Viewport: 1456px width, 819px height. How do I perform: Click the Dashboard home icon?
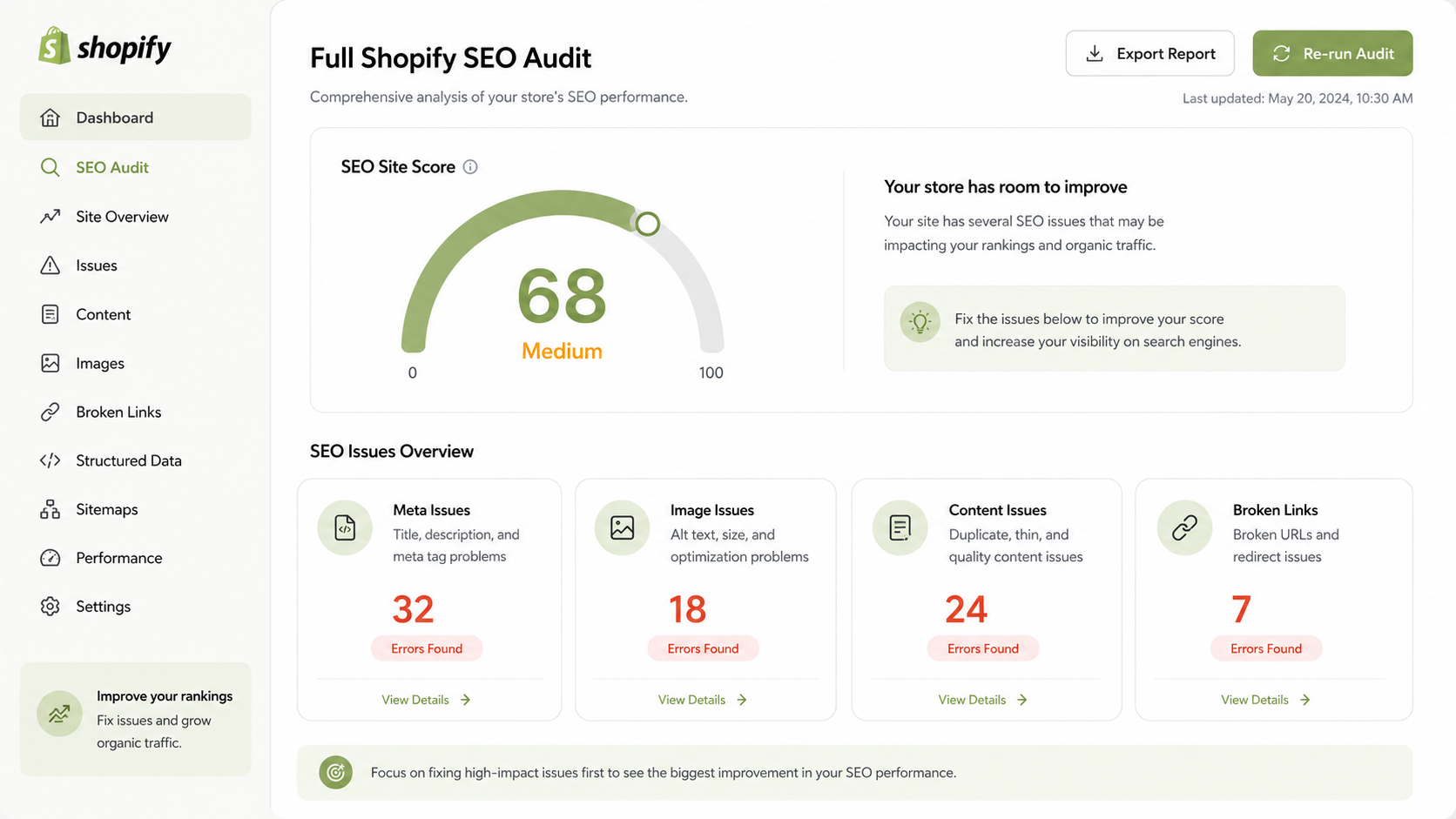51,117
